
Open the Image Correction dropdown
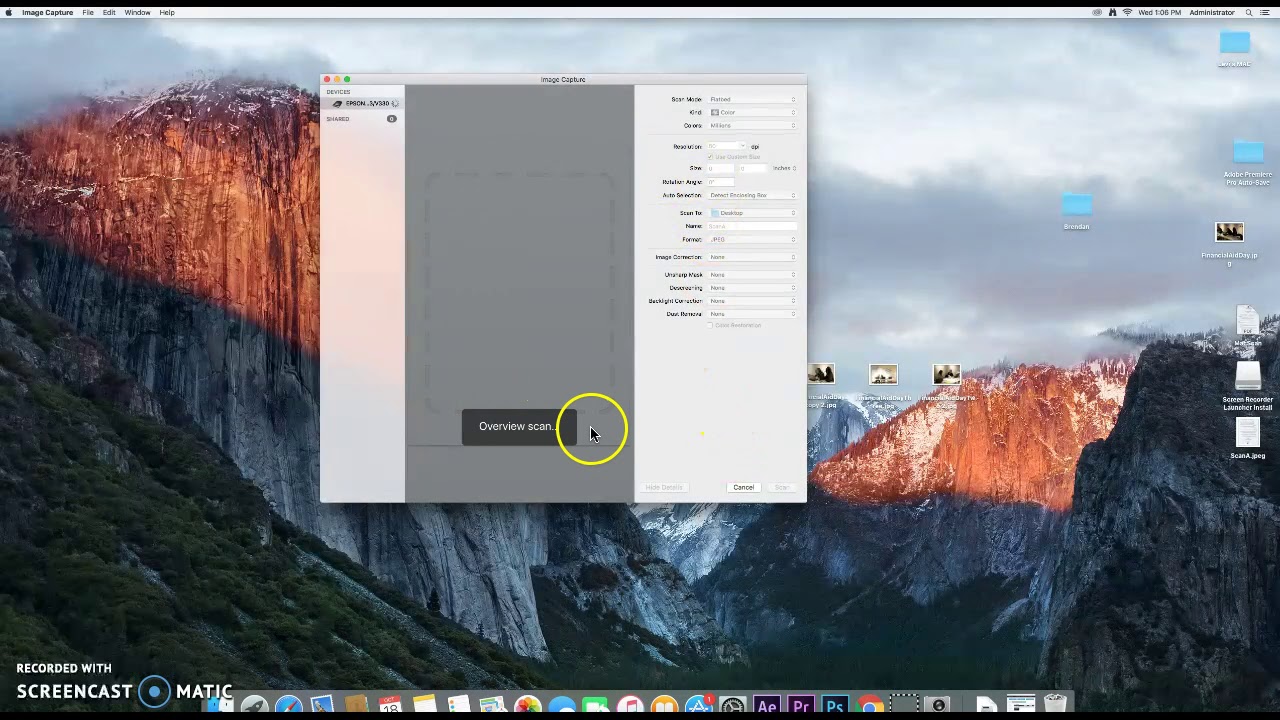[x=752, y=257]
